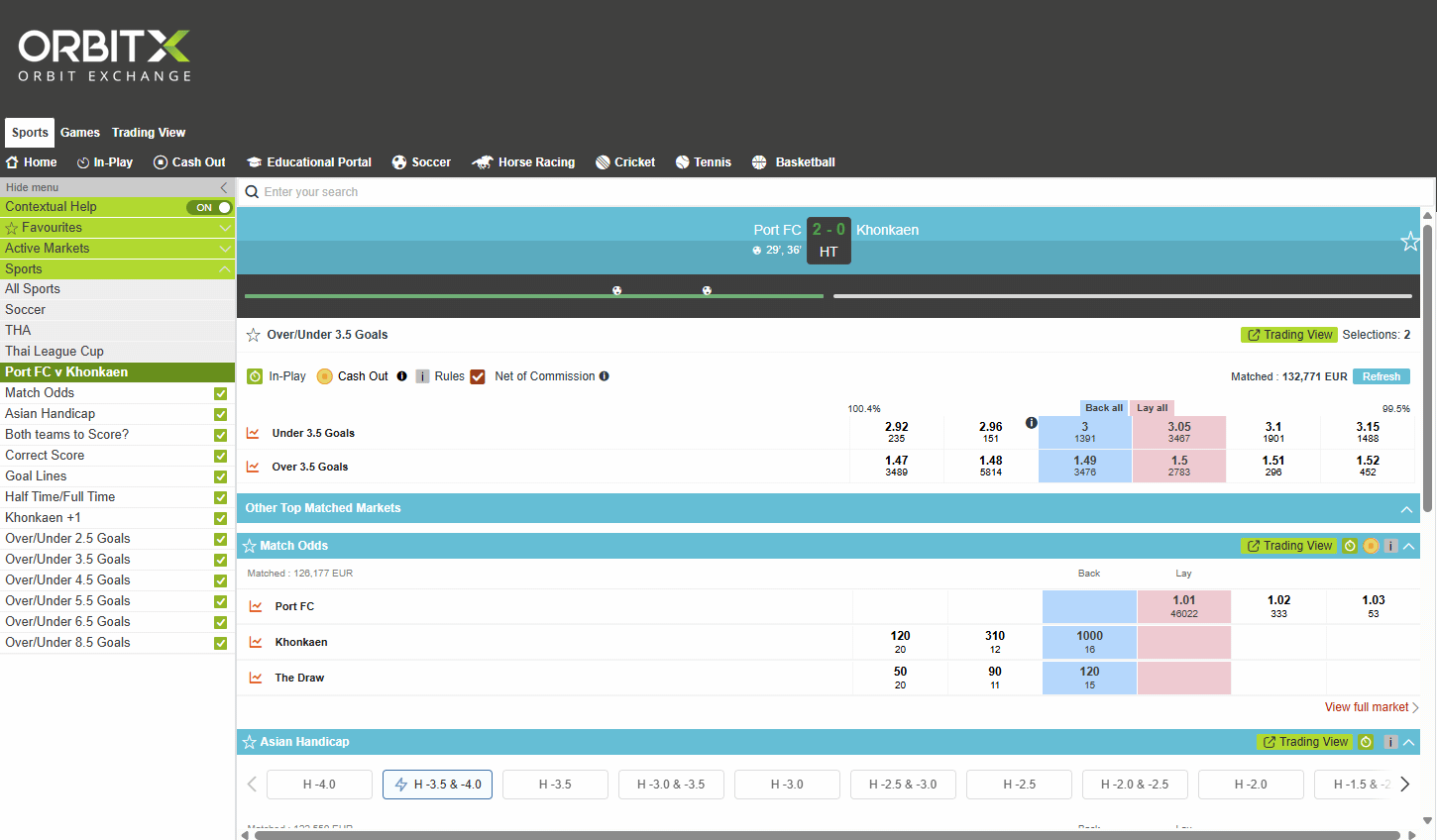This screenshot has width=1437, height=840.
Task: Click the Lay all button
Action: (1153, 408)
